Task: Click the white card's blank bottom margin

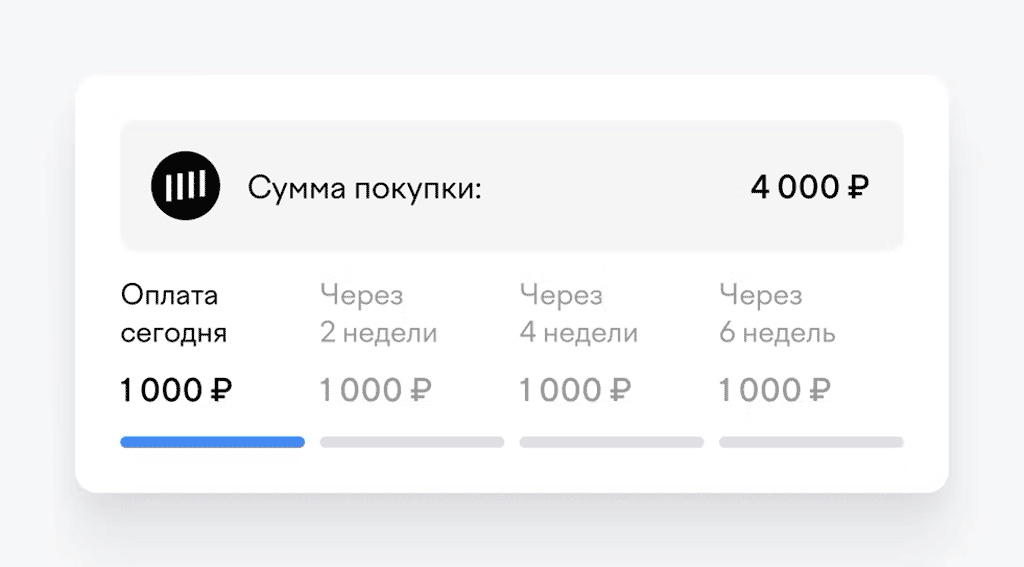Action: 511,471
